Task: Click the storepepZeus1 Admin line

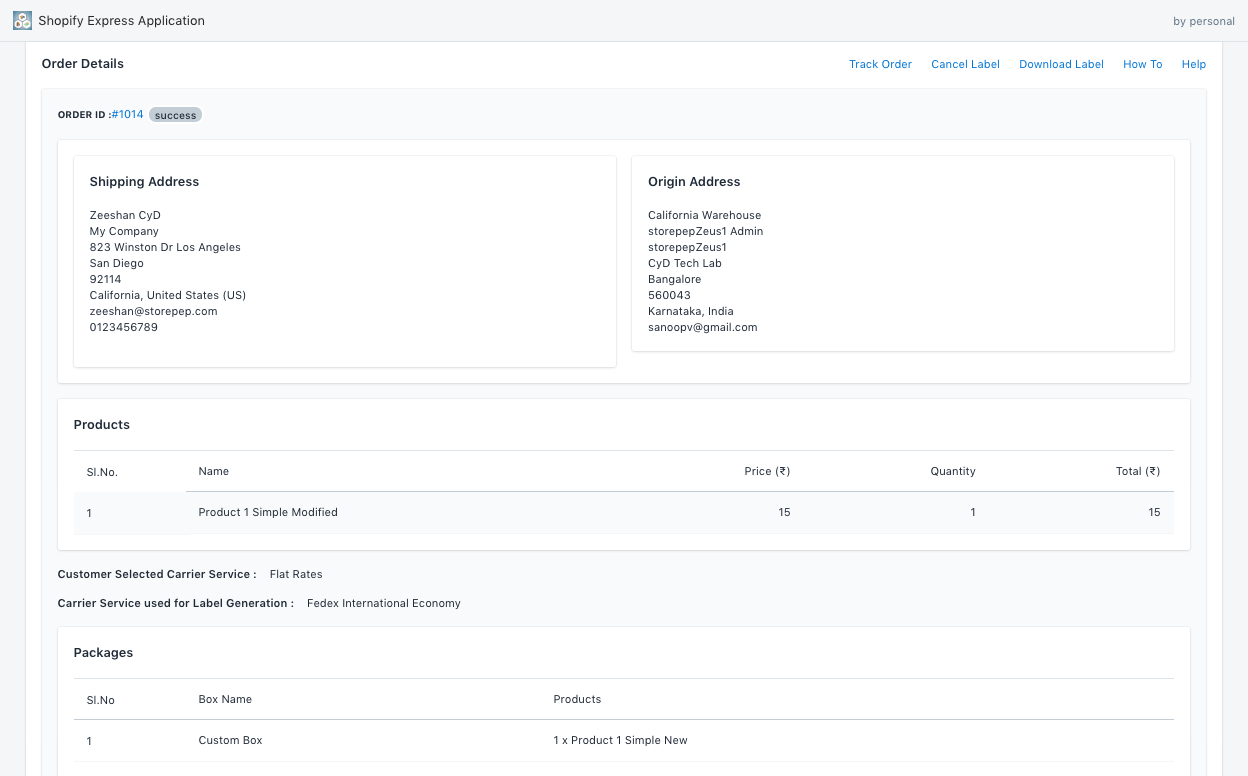Action: point(705,231)
